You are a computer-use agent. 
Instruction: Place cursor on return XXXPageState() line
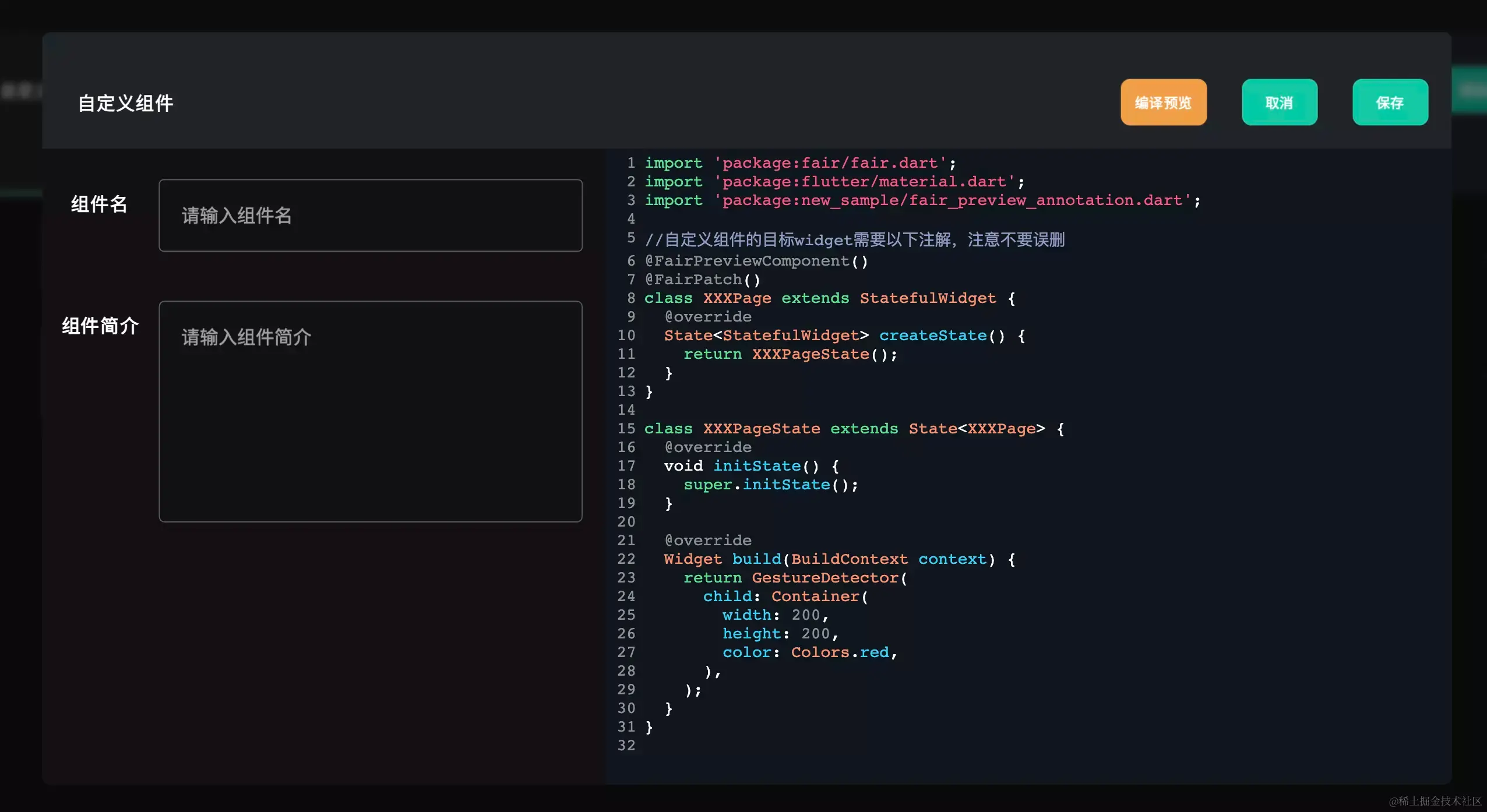click(790, 354)
